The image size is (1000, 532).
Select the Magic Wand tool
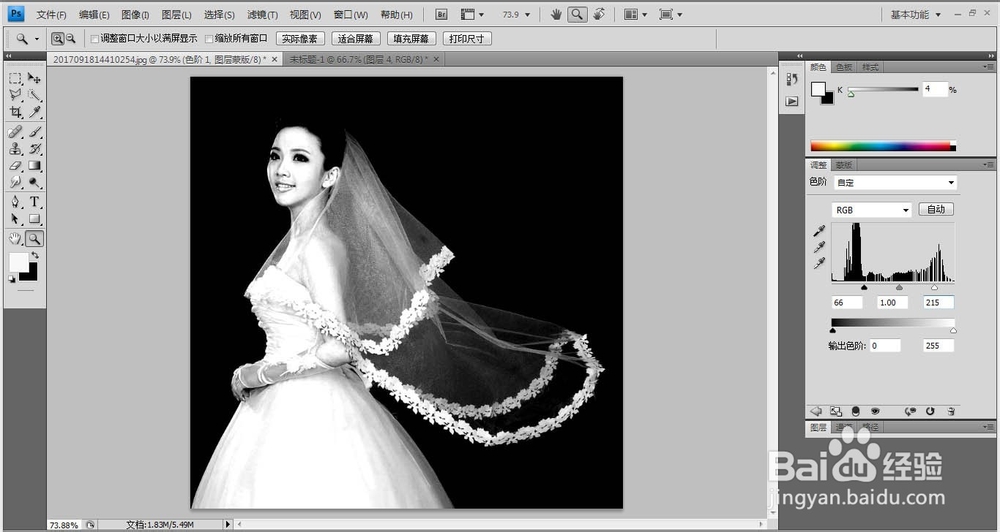click(x=34, y=95)
